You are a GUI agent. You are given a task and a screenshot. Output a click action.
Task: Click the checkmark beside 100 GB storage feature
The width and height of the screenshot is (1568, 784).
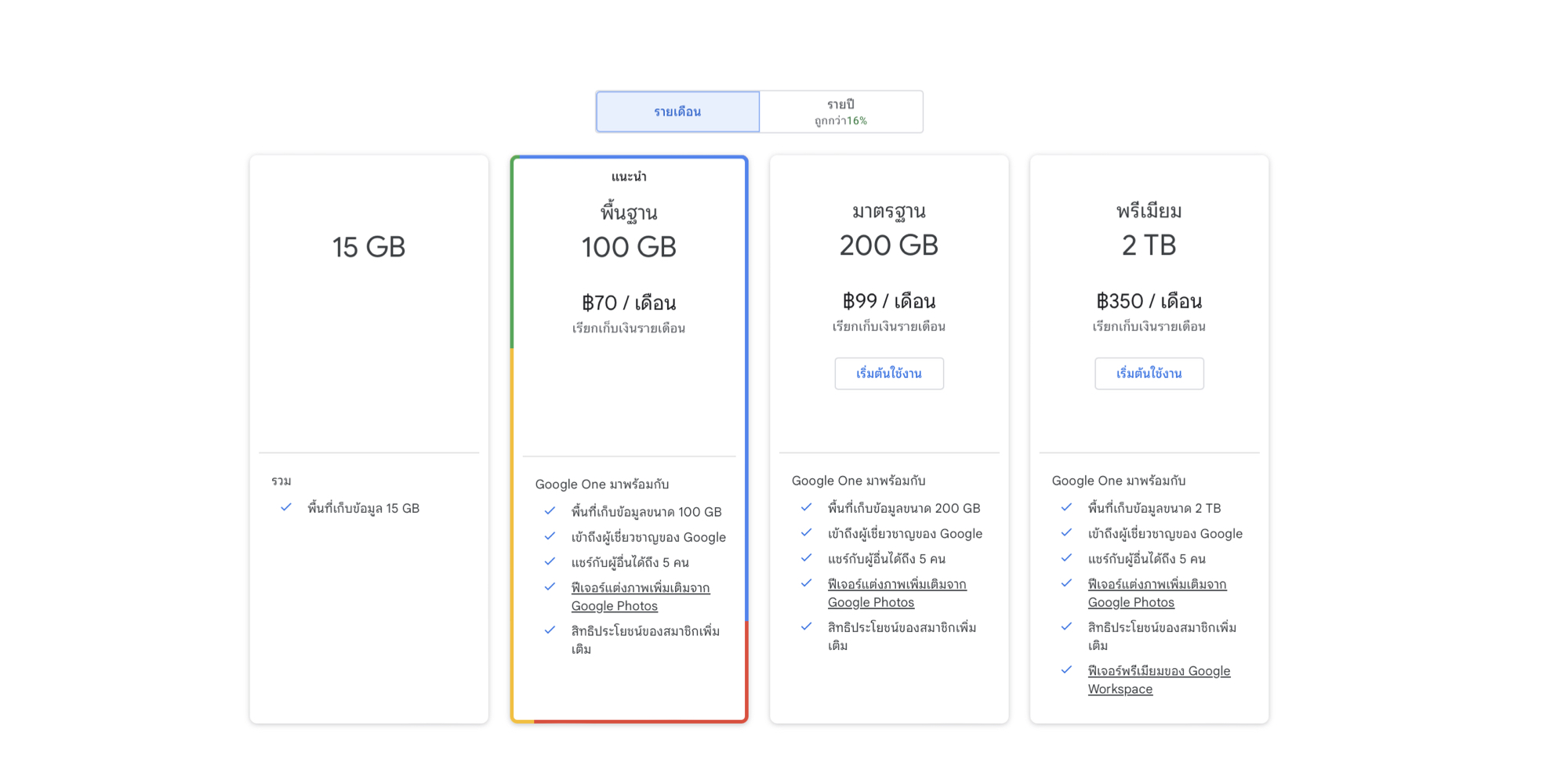(x=550, y=511)
